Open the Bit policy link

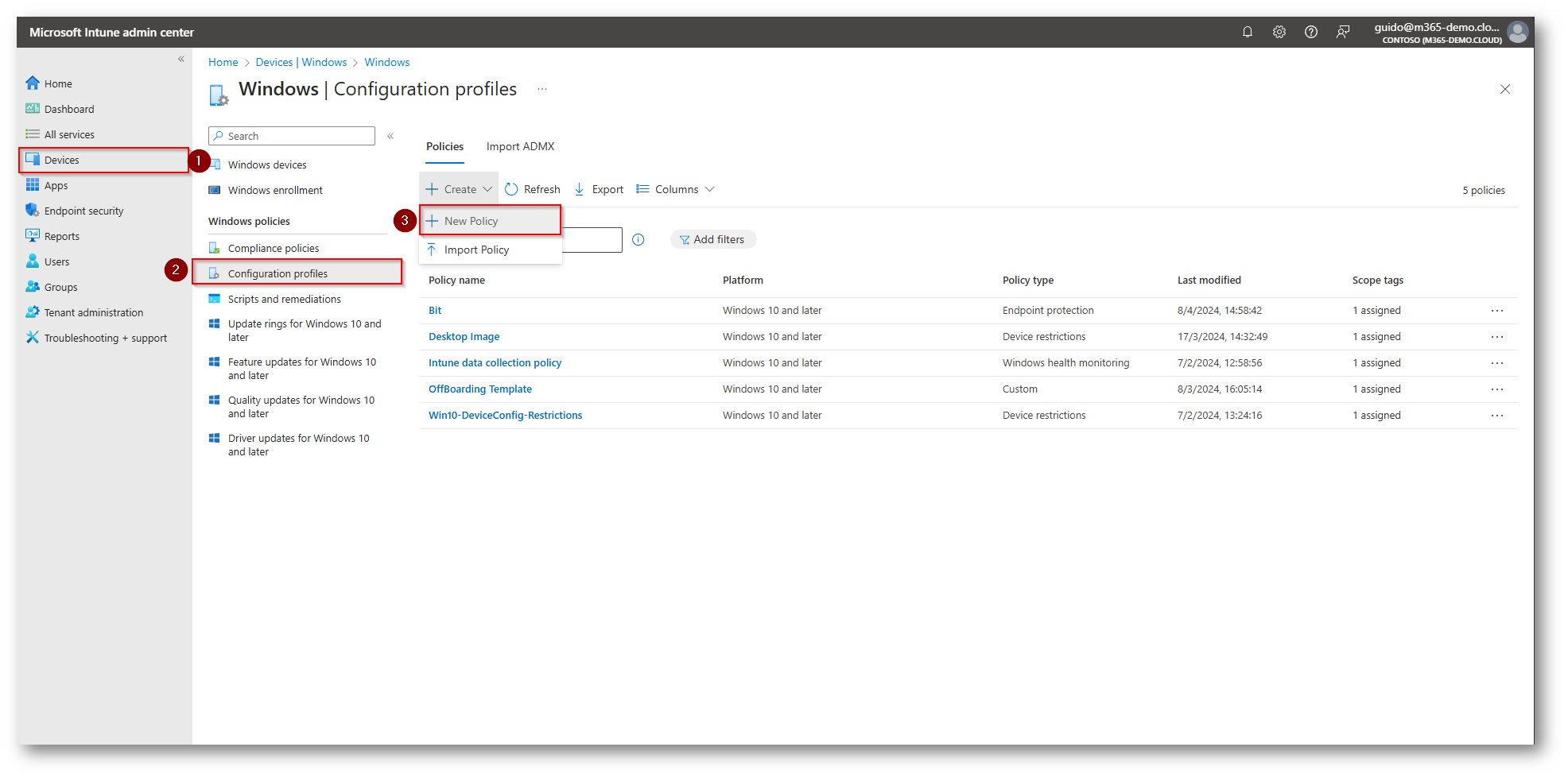point(435,310)
